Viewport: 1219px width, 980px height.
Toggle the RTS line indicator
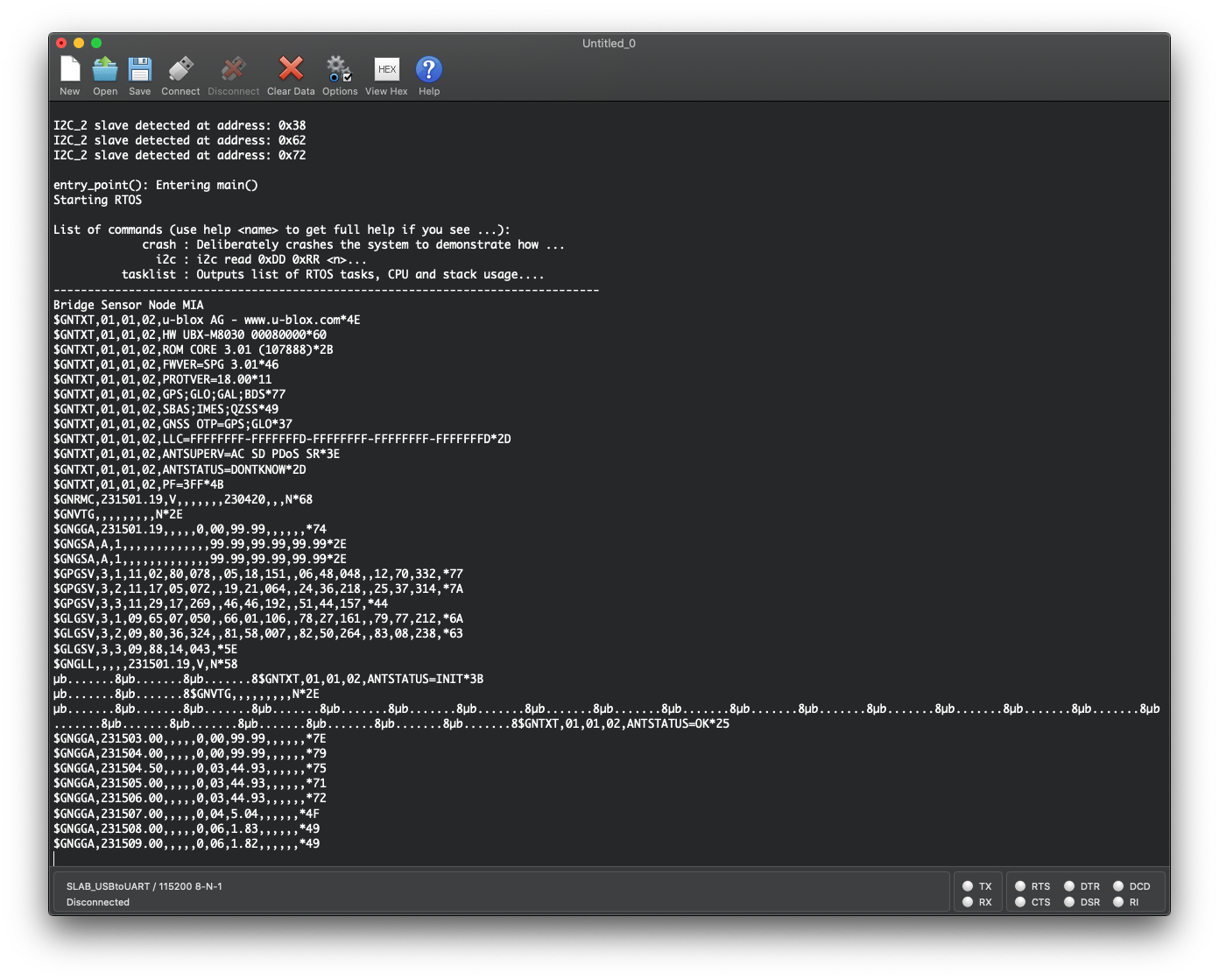pyautogui.click(x=1020, y=886)
